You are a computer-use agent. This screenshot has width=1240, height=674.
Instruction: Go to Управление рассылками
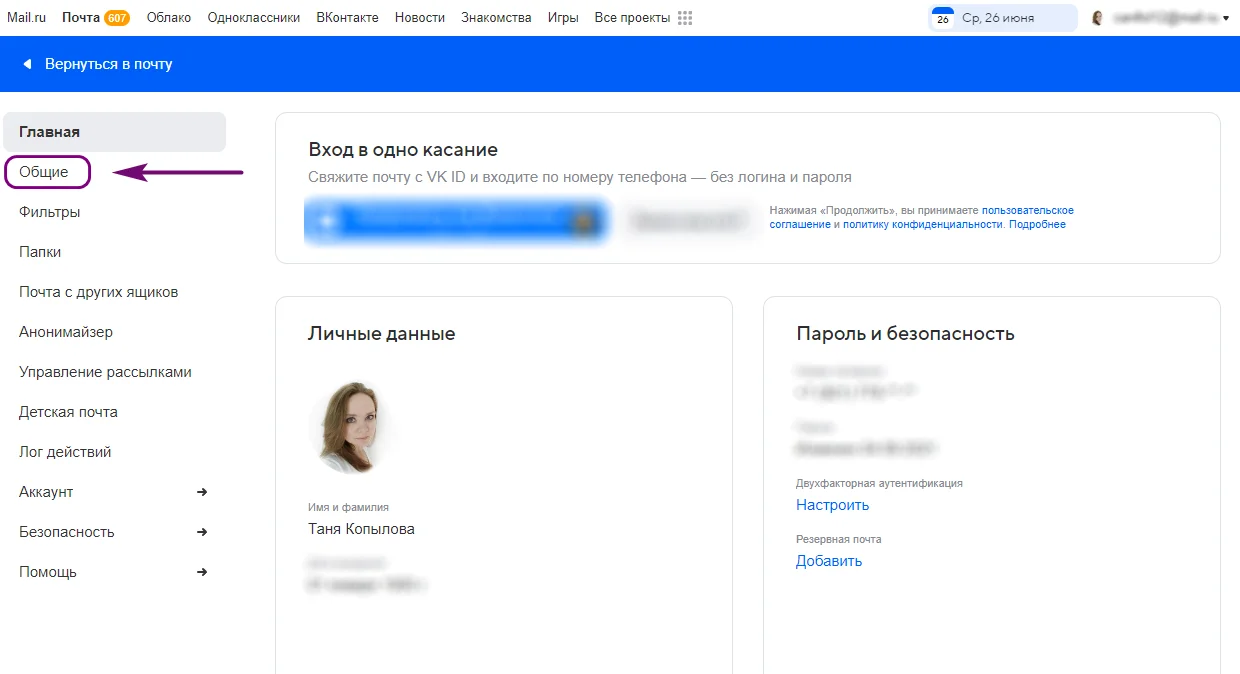pos(105,372)
